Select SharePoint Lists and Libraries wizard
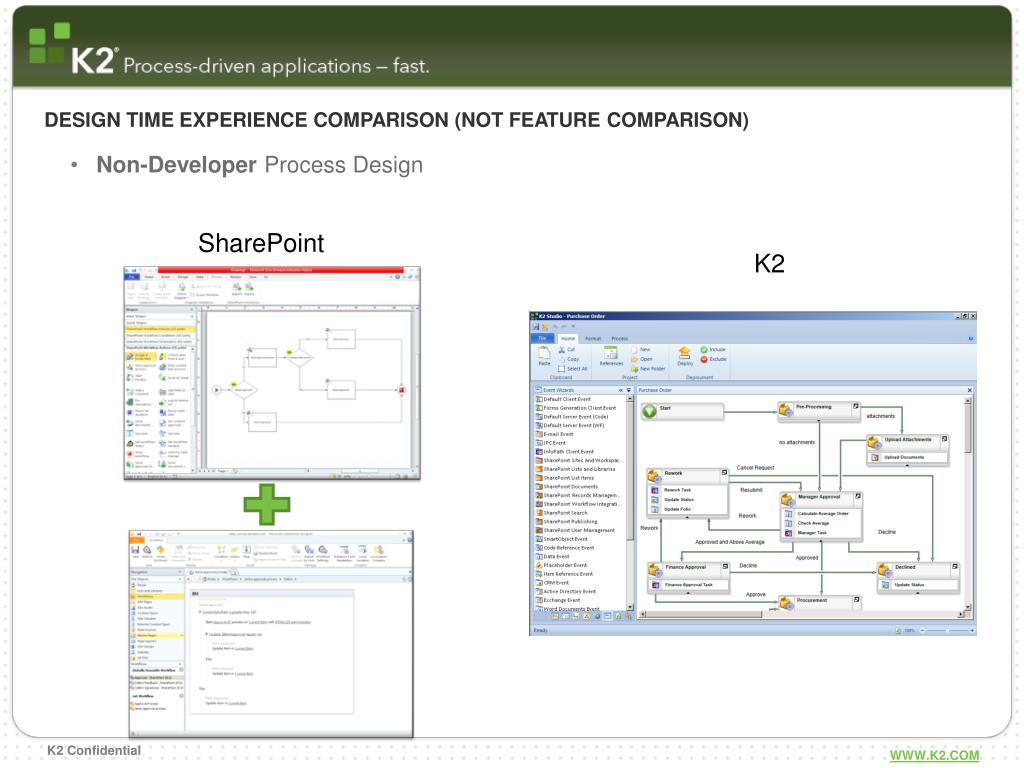Image resolution: width=1024 pixels, height=768 pixels. tap(575, 469)
